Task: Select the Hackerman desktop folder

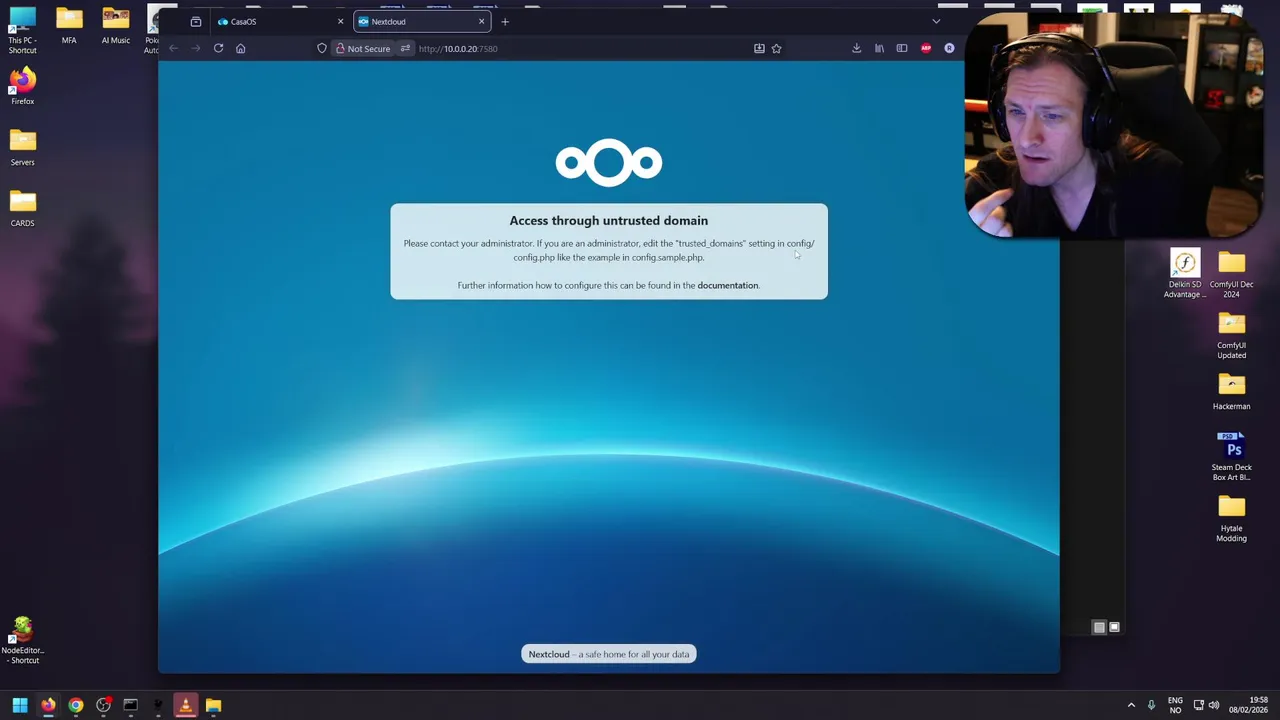Action: pyautogui.click(x=1231, y=391)
